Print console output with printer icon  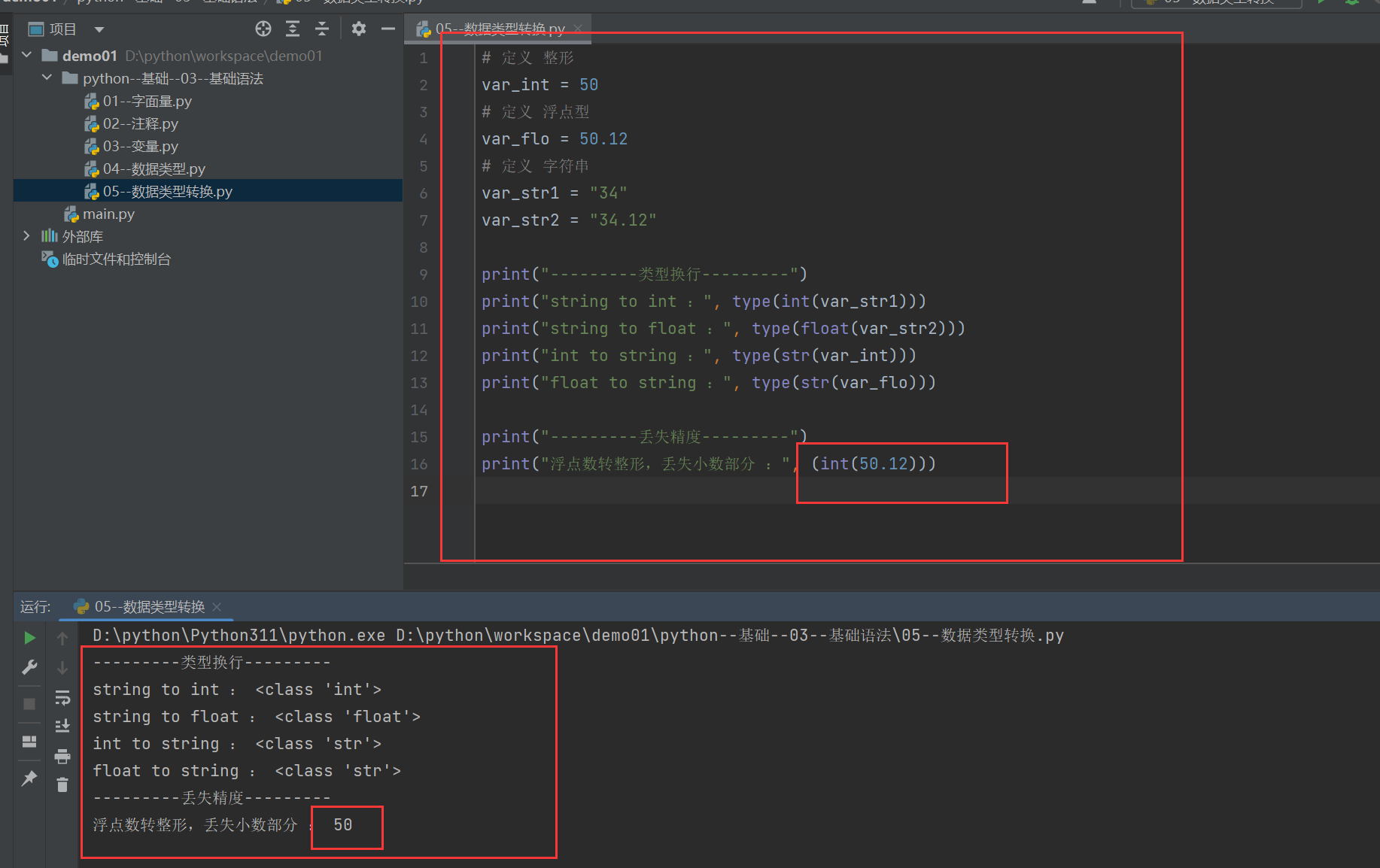click(x=62, y=756)
